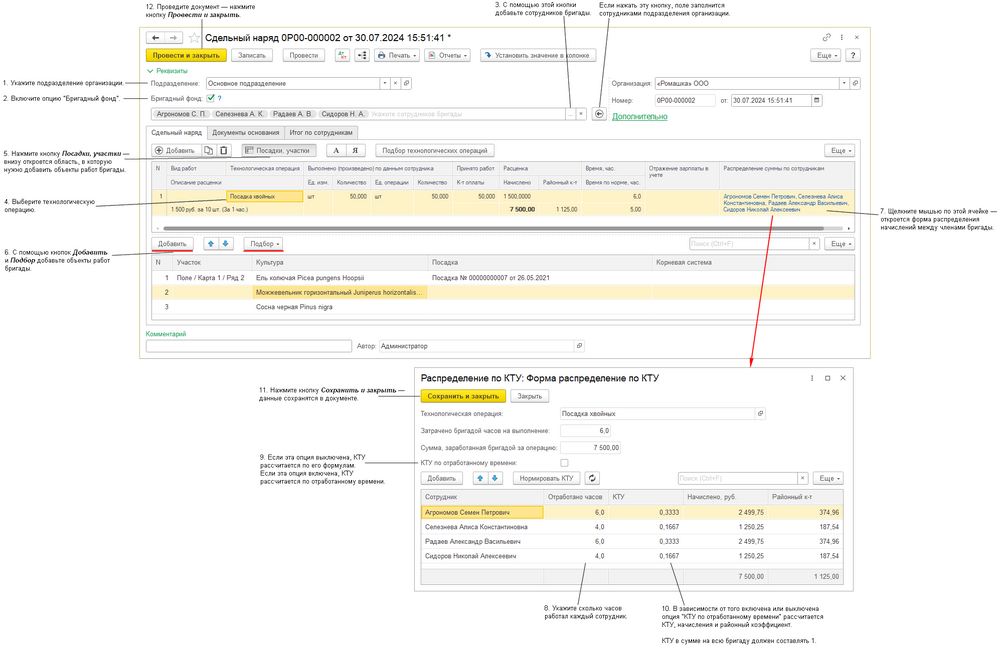Click fill employees from department arrow button
Image resolution: width=1000 pixels, height=646 pixels.
click(x=599, y=114)
